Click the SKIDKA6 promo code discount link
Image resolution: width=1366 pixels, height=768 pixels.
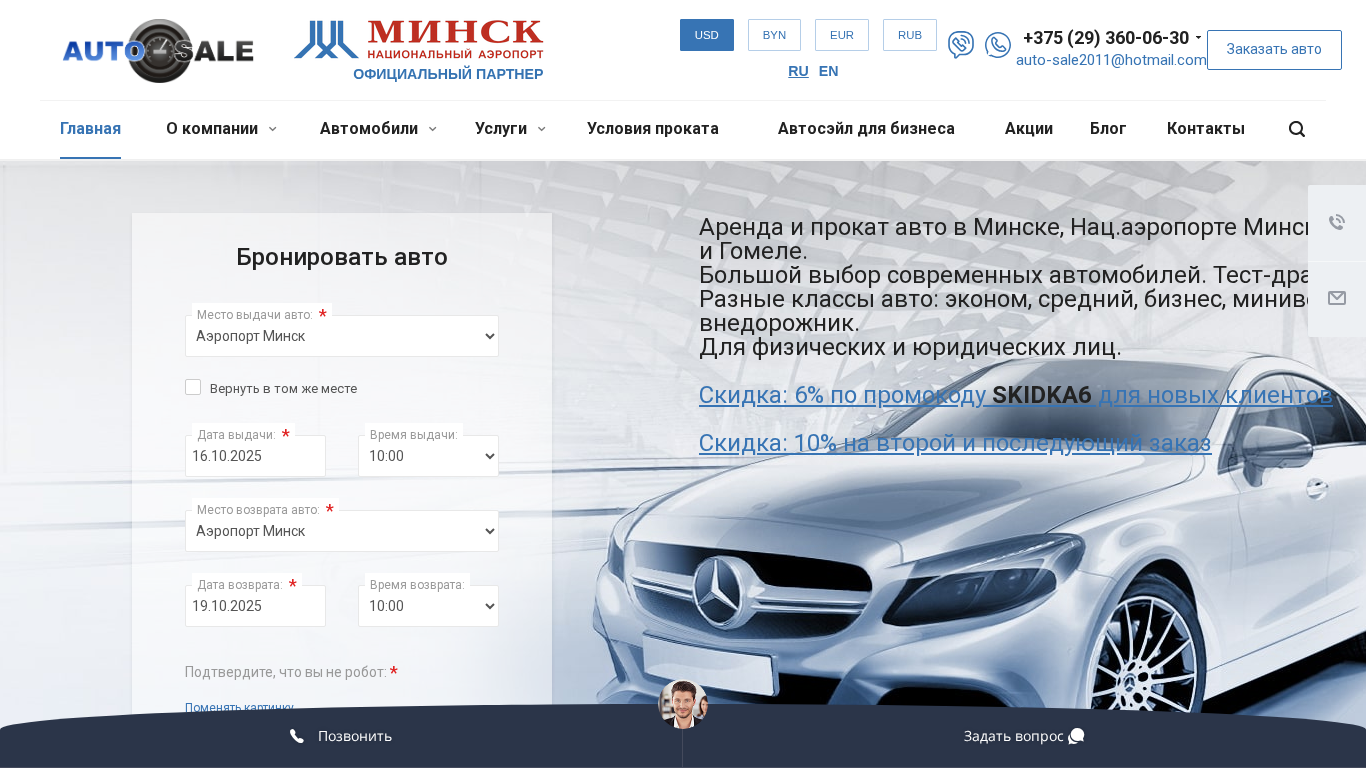click(1016, 395)
